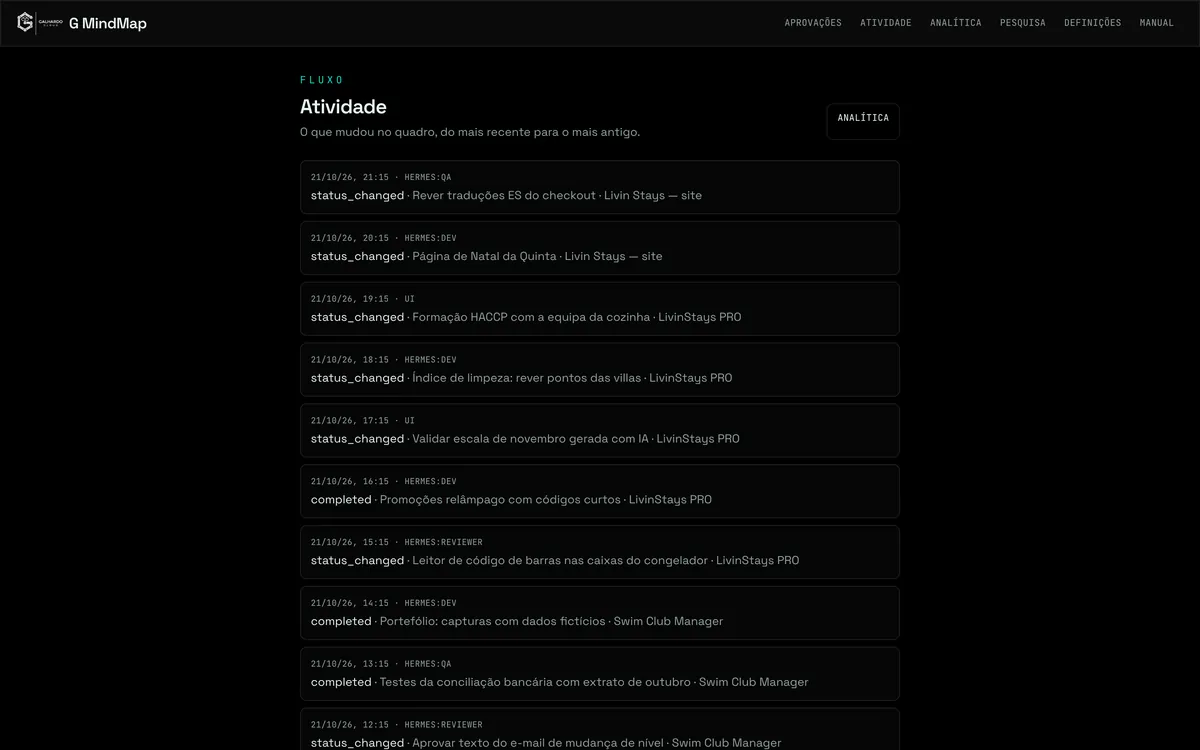Image resolution: width=1200 pixels, height=750 pixels.
Task: Open the Pesquisa nav item
Action: pos(1023,23)
